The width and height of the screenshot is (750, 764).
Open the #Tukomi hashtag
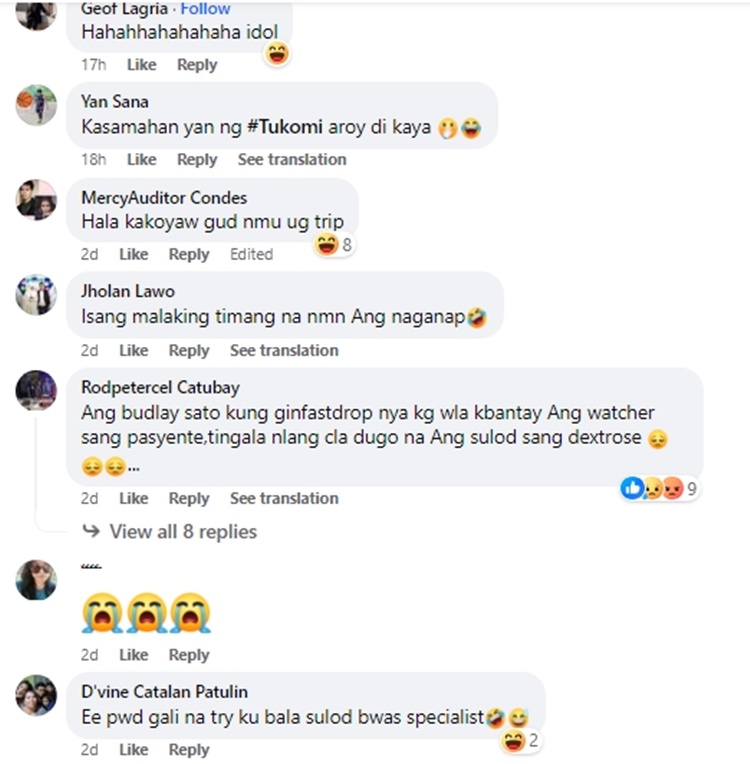(285, 127)
